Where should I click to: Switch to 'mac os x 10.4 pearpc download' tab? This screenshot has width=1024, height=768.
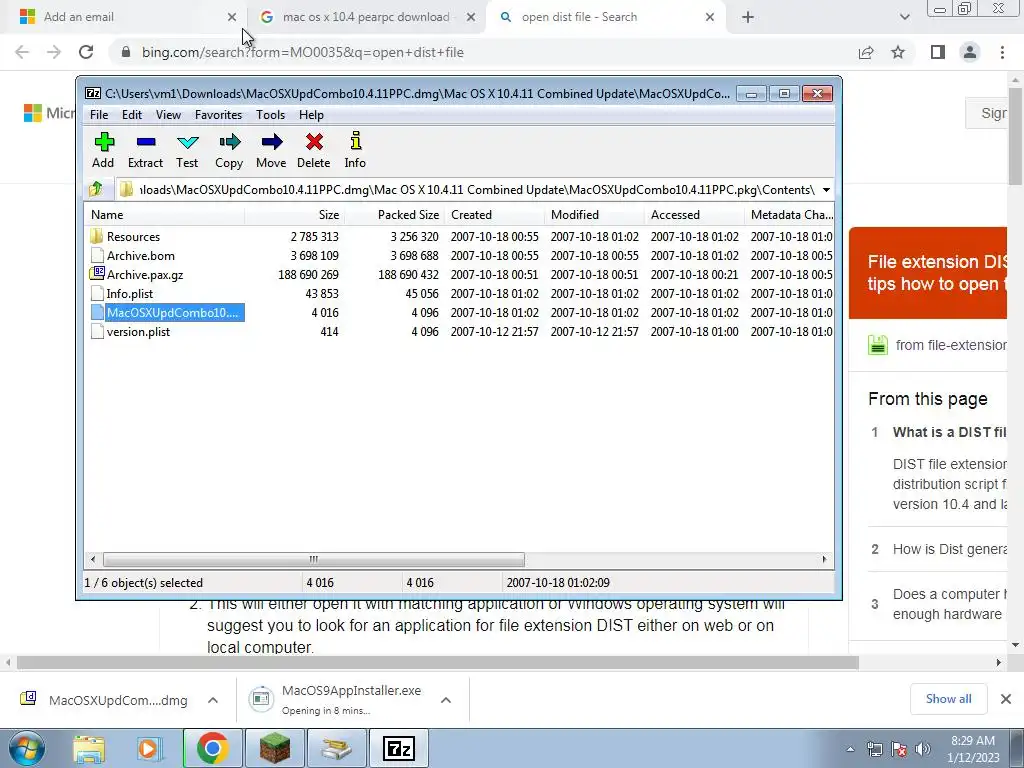(x=366, y=17)
